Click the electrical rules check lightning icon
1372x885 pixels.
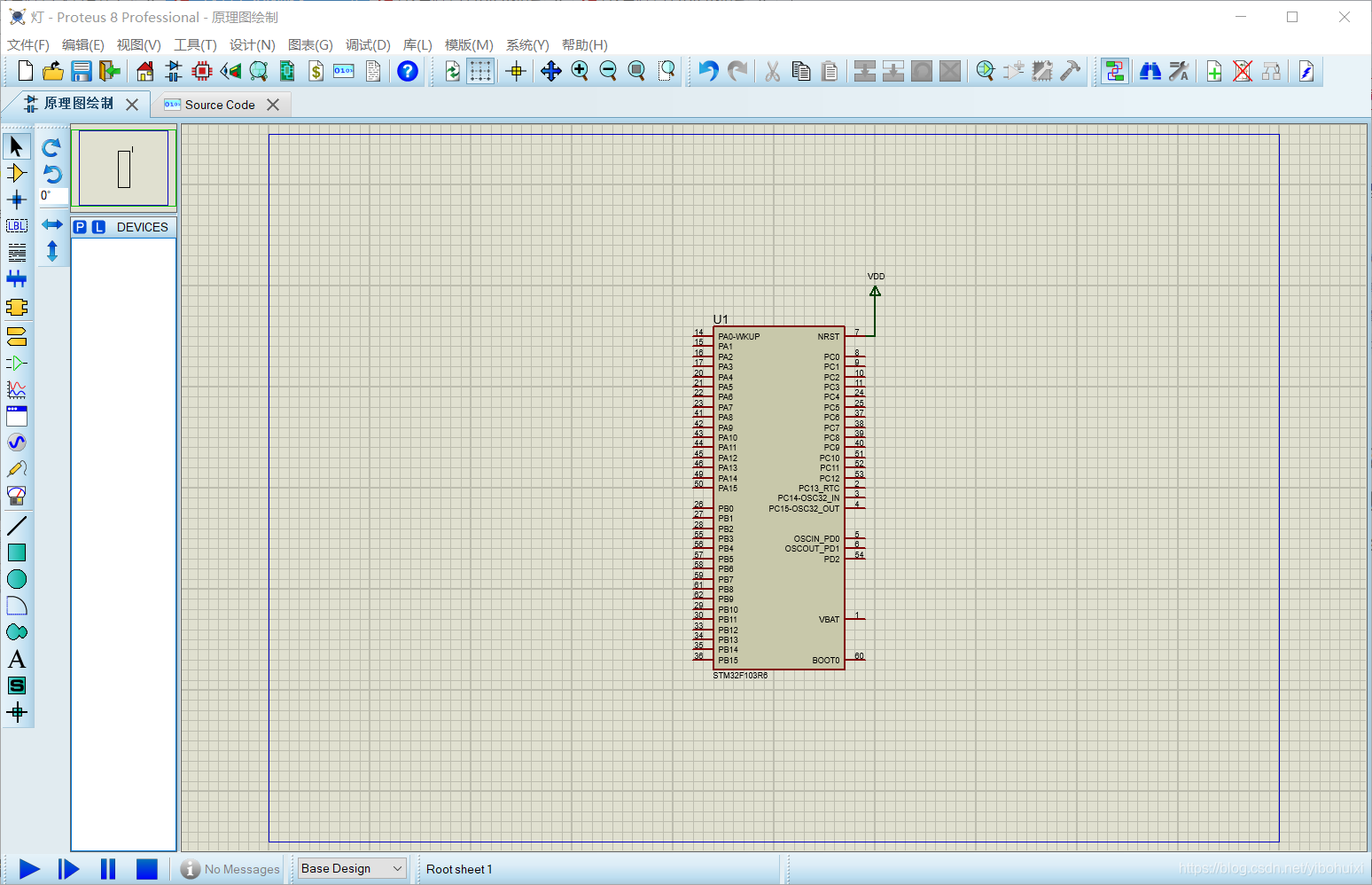tap(1306, 71)
